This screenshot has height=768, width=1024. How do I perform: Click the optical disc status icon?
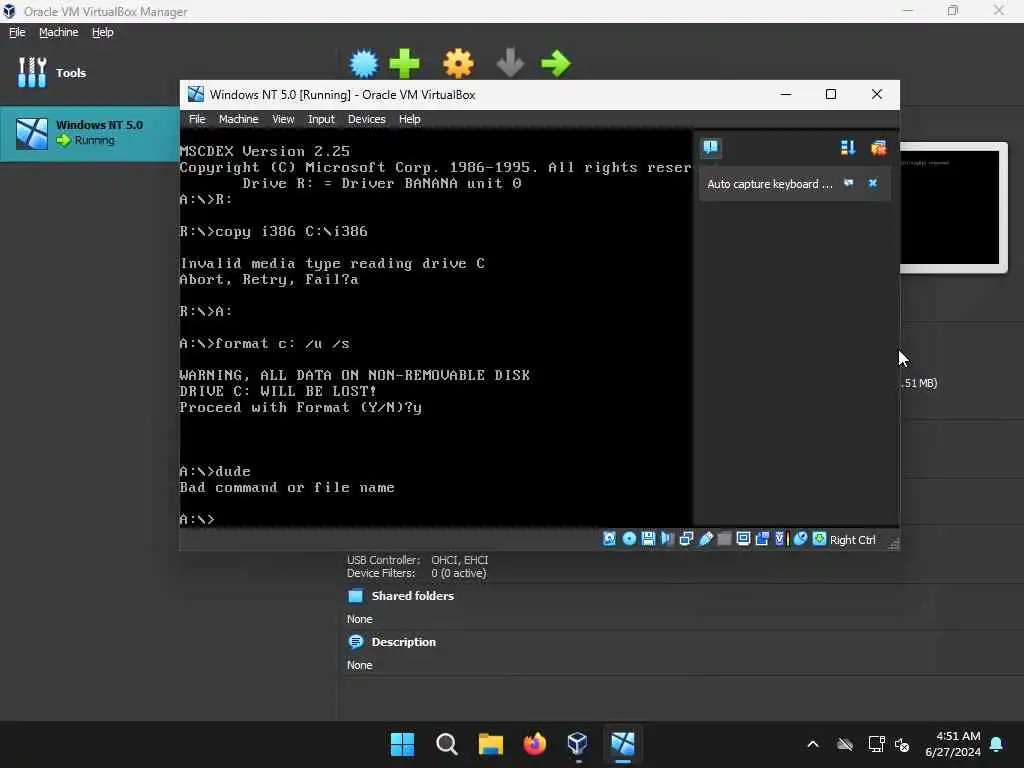tap(629, 539)
